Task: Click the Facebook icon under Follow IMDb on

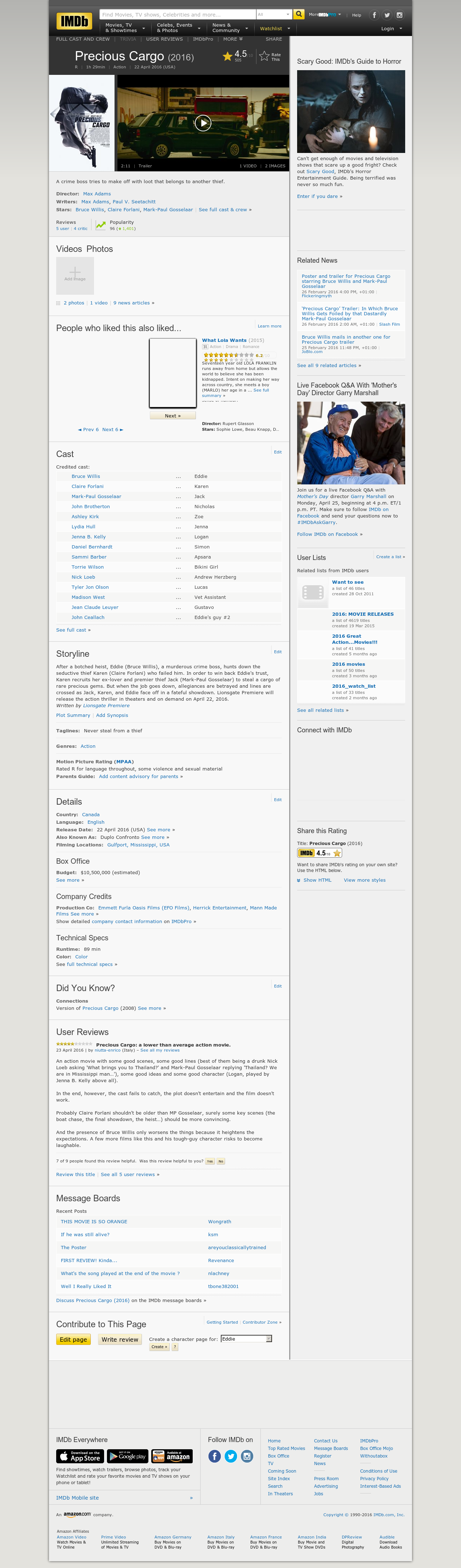Action: click(214, 1456)
